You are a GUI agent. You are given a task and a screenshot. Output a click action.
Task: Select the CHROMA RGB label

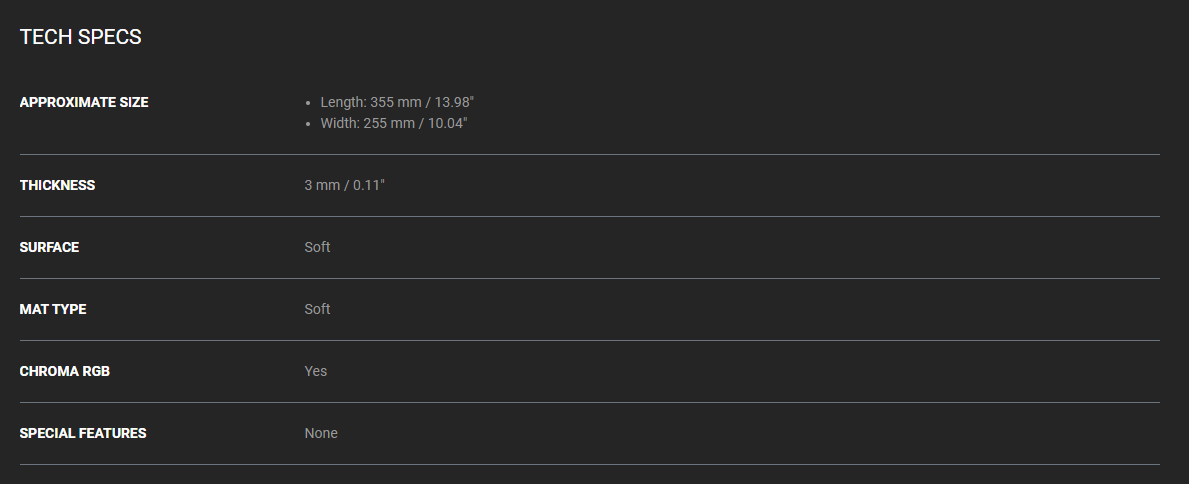click(x=65, y=371)
